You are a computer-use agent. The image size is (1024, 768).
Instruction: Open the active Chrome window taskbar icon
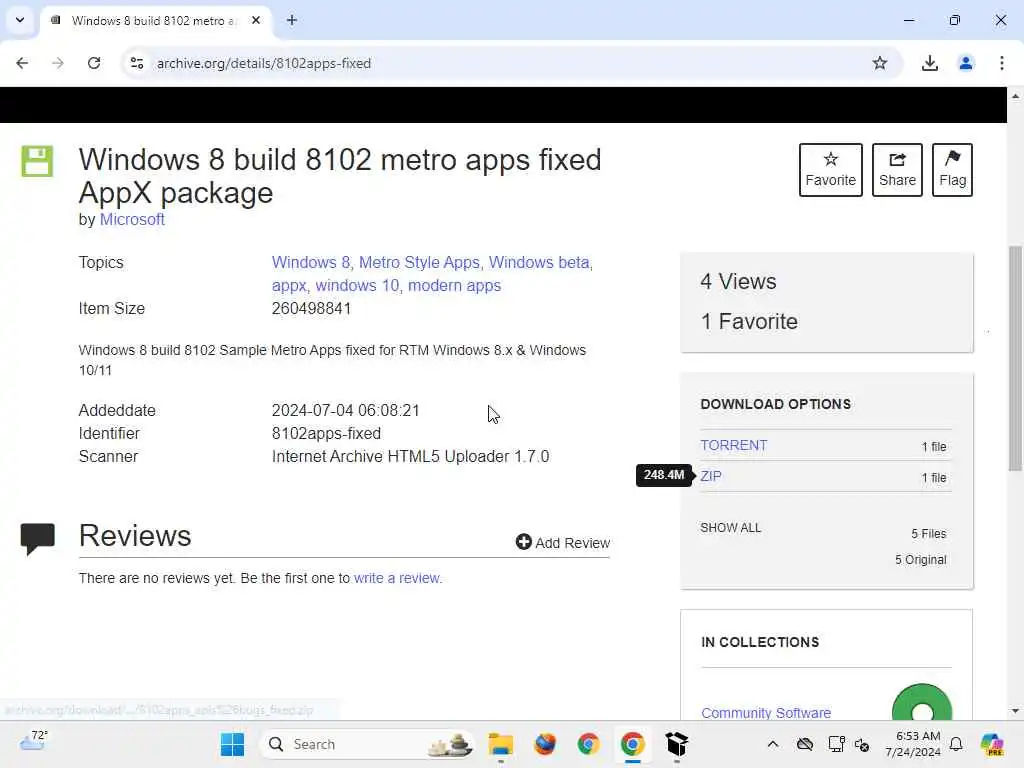coord(632,744)
